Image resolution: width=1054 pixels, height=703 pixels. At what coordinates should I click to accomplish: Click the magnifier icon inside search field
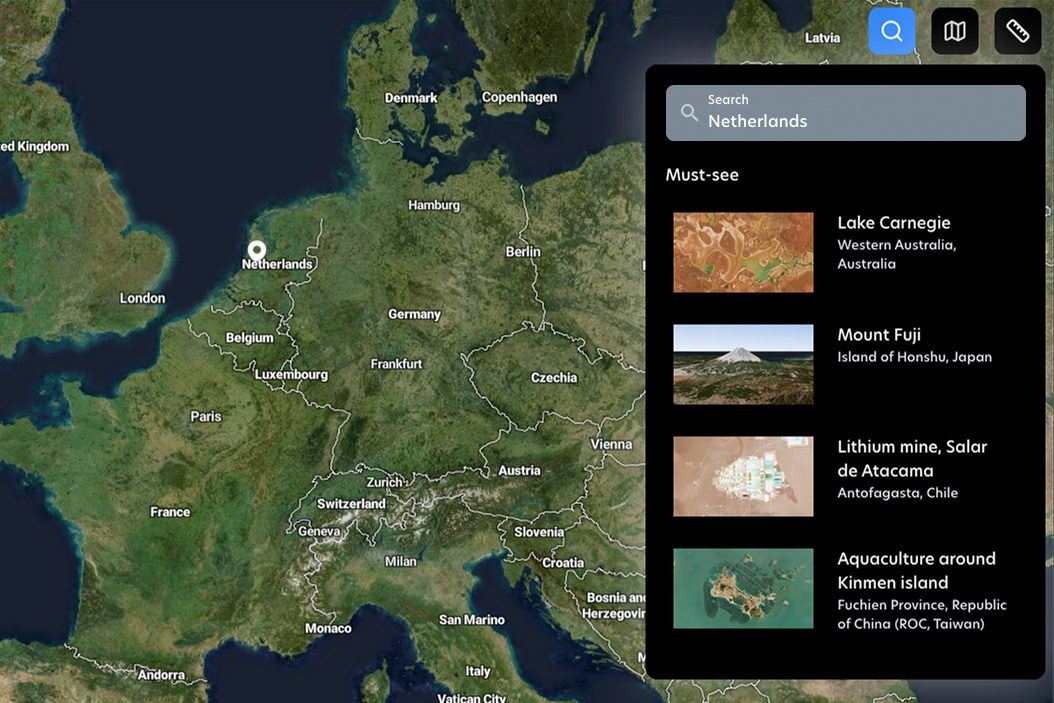[x=689, y=112]
